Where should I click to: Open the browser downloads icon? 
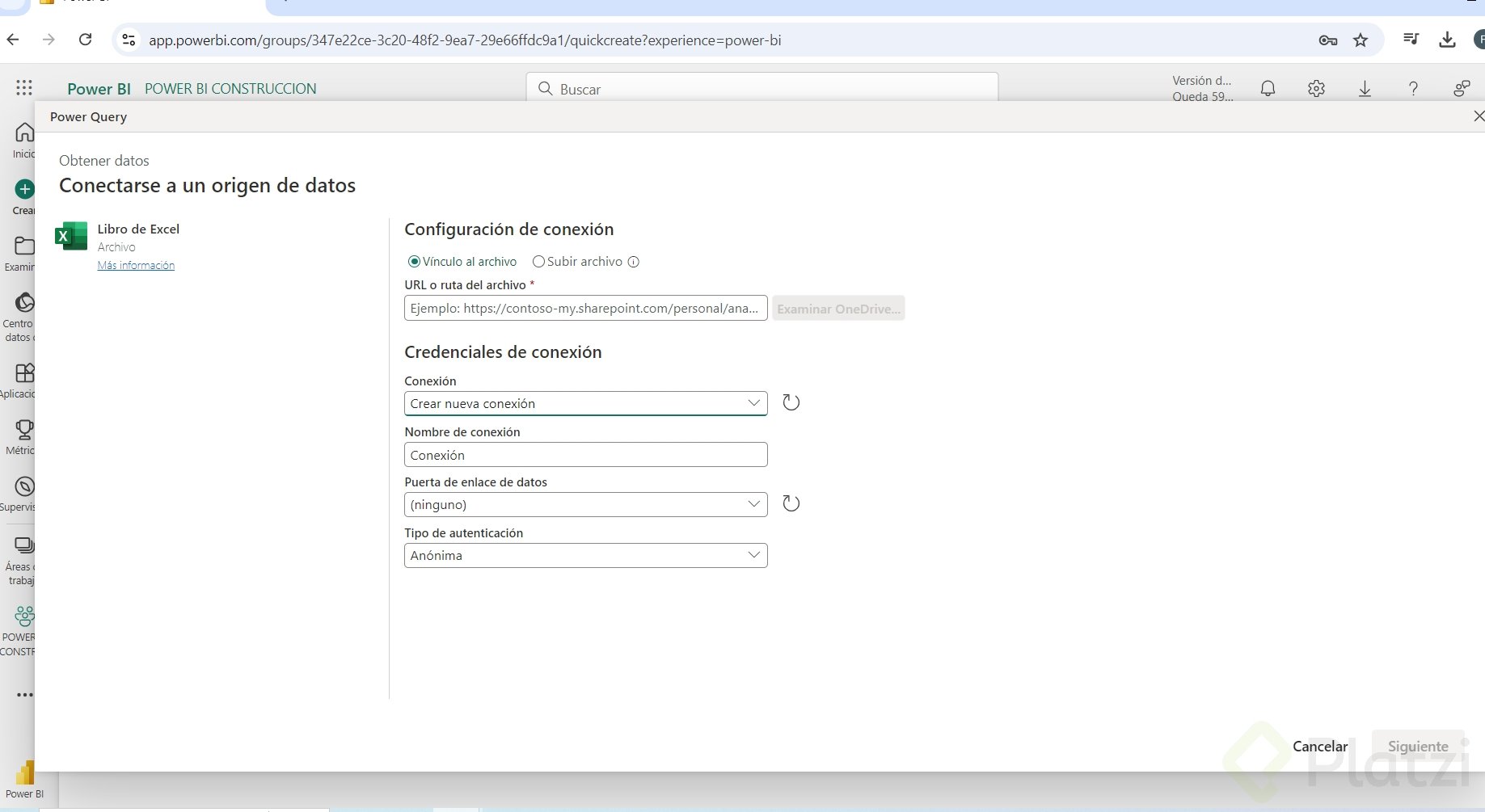(1447, 40)
